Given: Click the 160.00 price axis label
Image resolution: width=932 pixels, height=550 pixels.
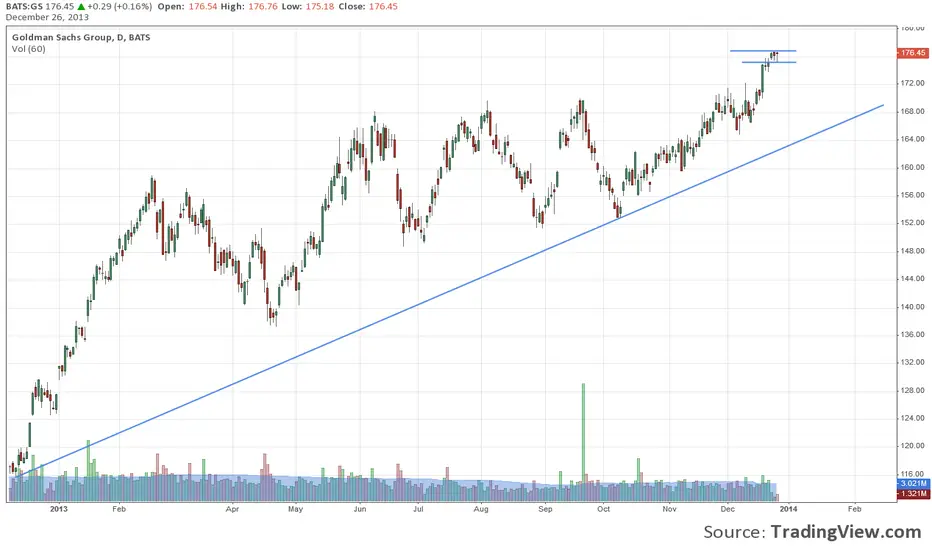Looking at the screenshot, I should [912, 167].
